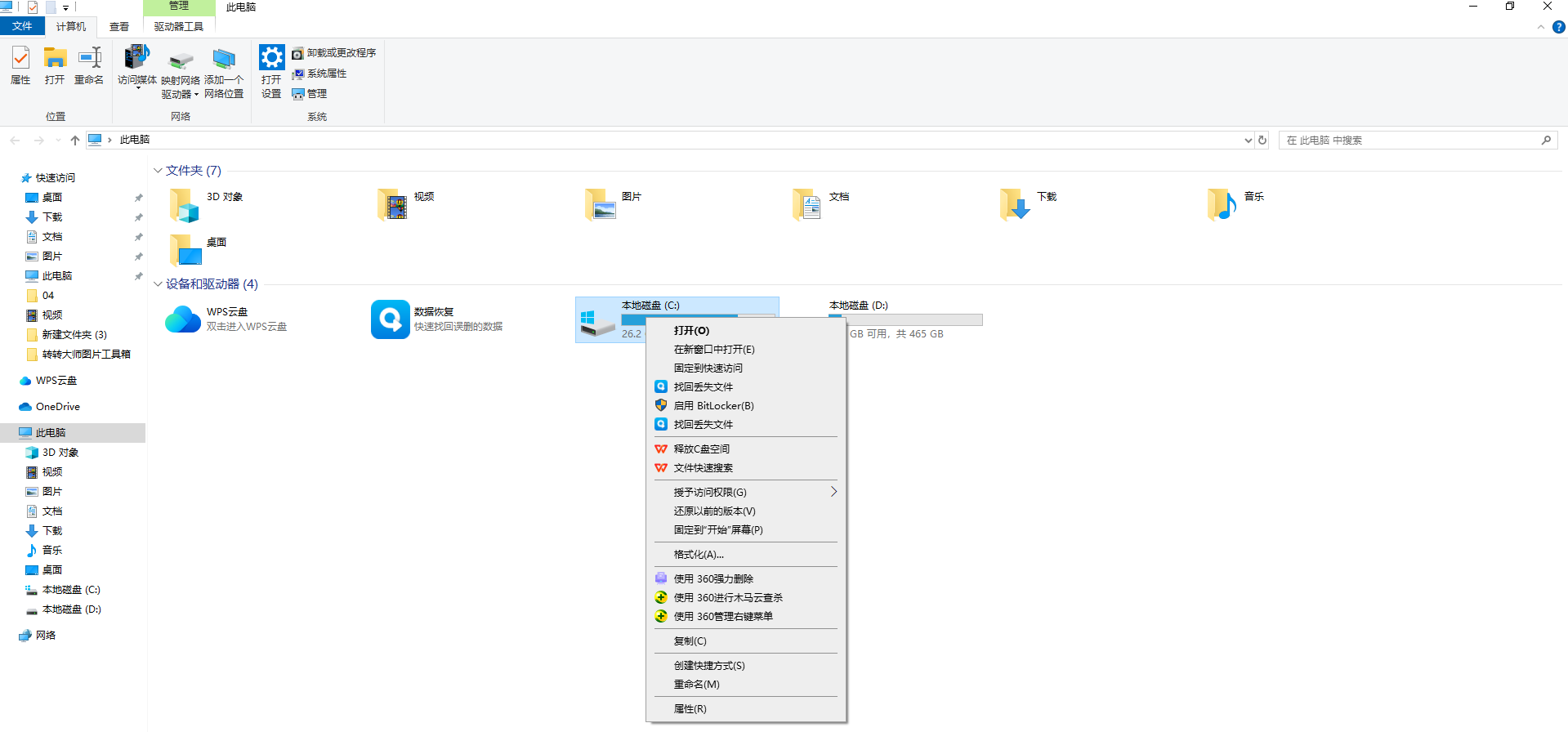
Task: Click the help question mark icon
Action: click(x=1558, y=27)
